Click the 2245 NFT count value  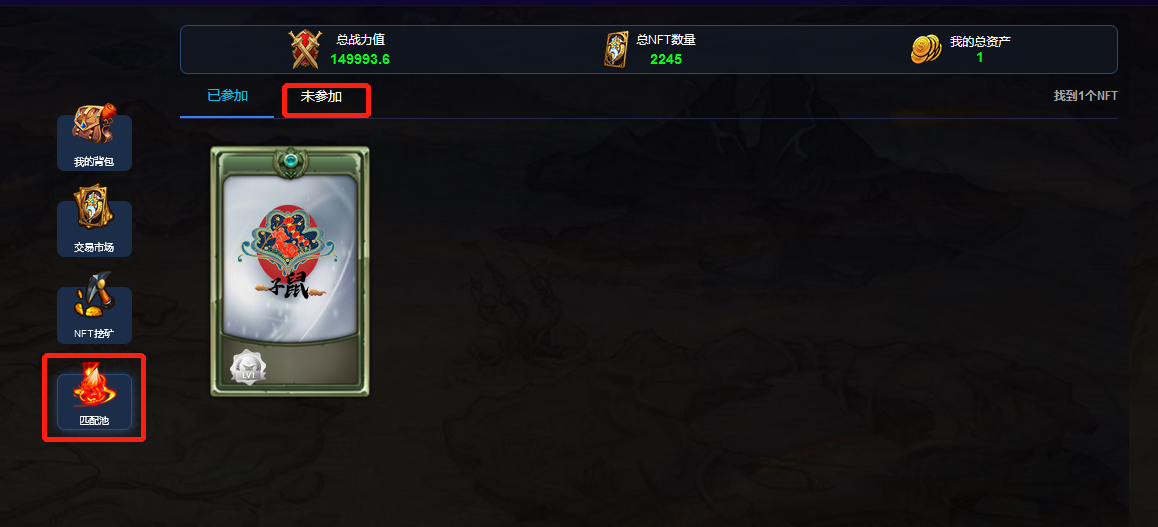click(666, 59)
